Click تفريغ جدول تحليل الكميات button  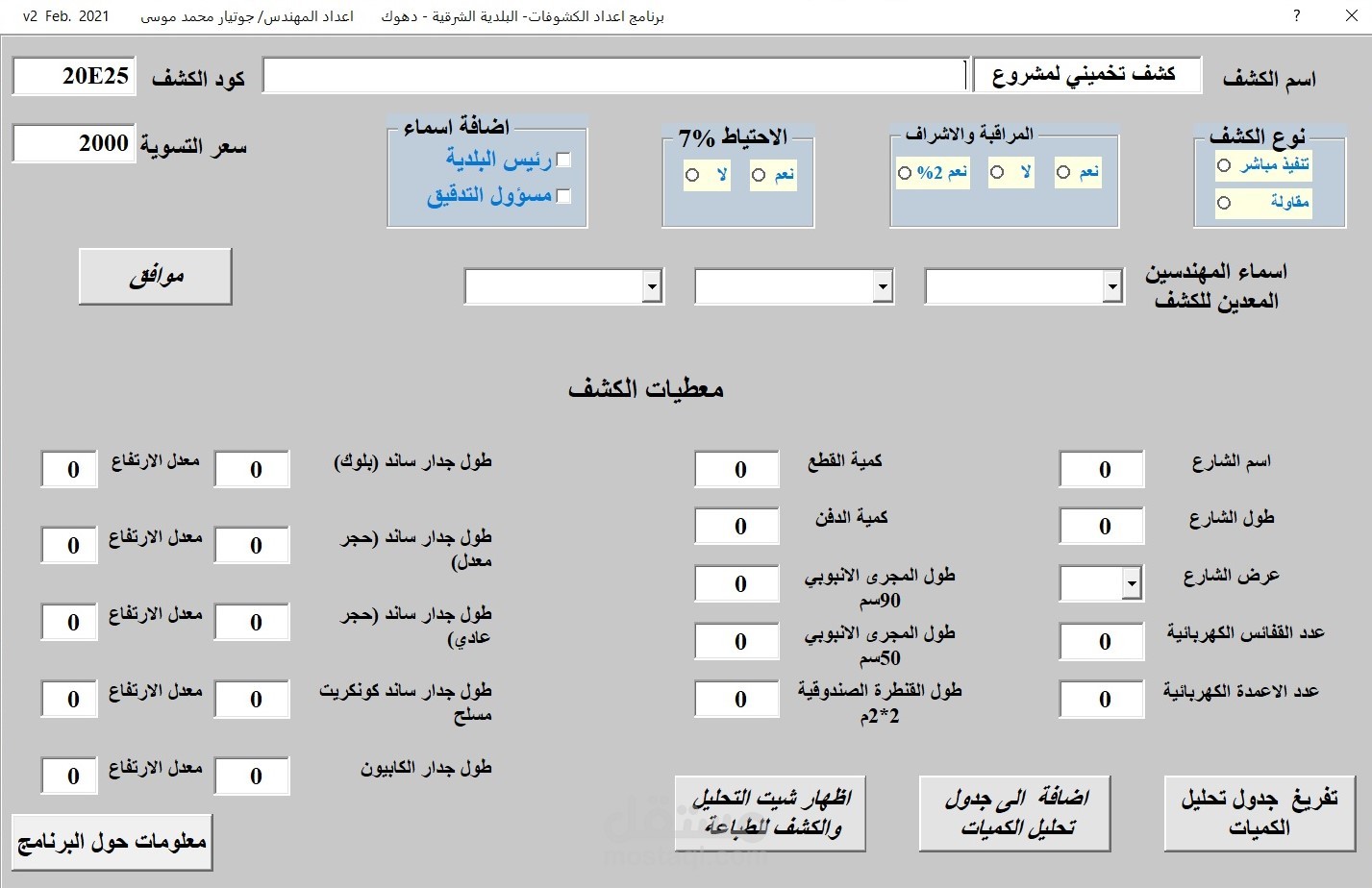point(1259,813)
